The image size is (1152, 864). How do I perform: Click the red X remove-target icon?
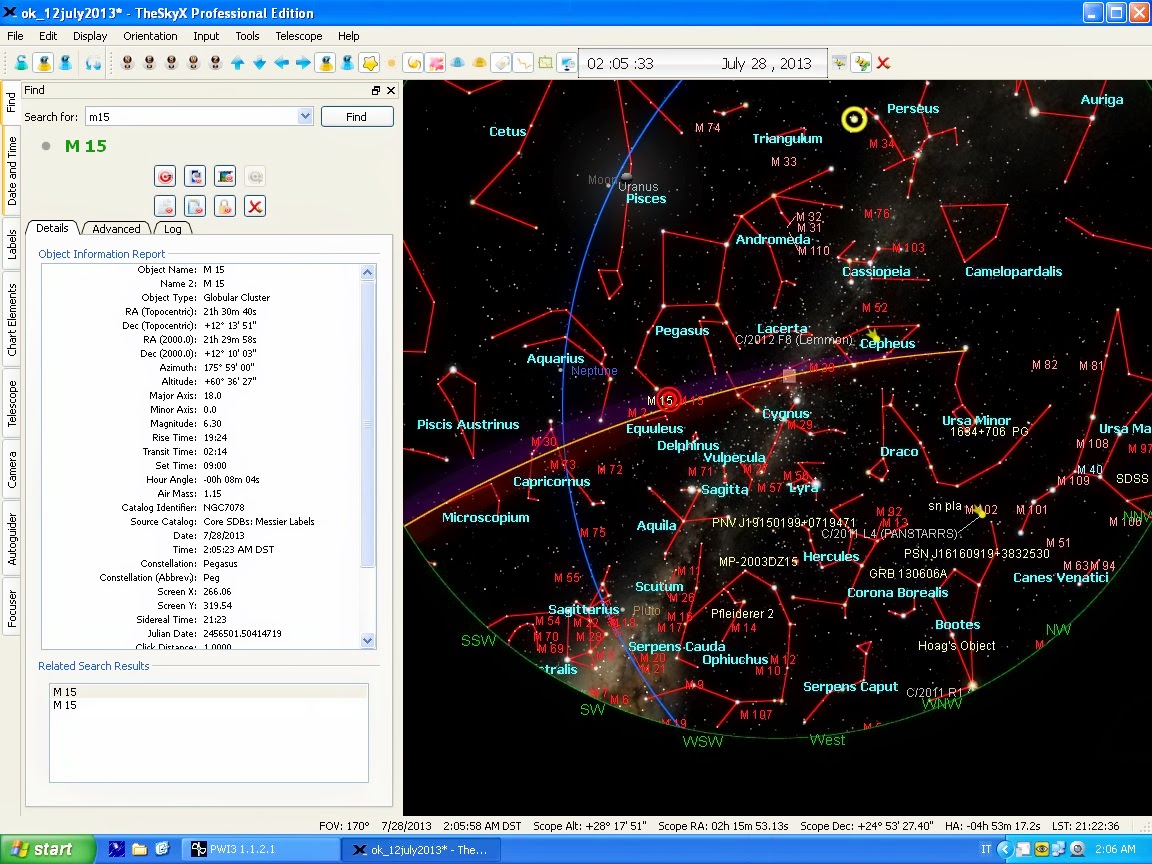click(x=255, y=206)
